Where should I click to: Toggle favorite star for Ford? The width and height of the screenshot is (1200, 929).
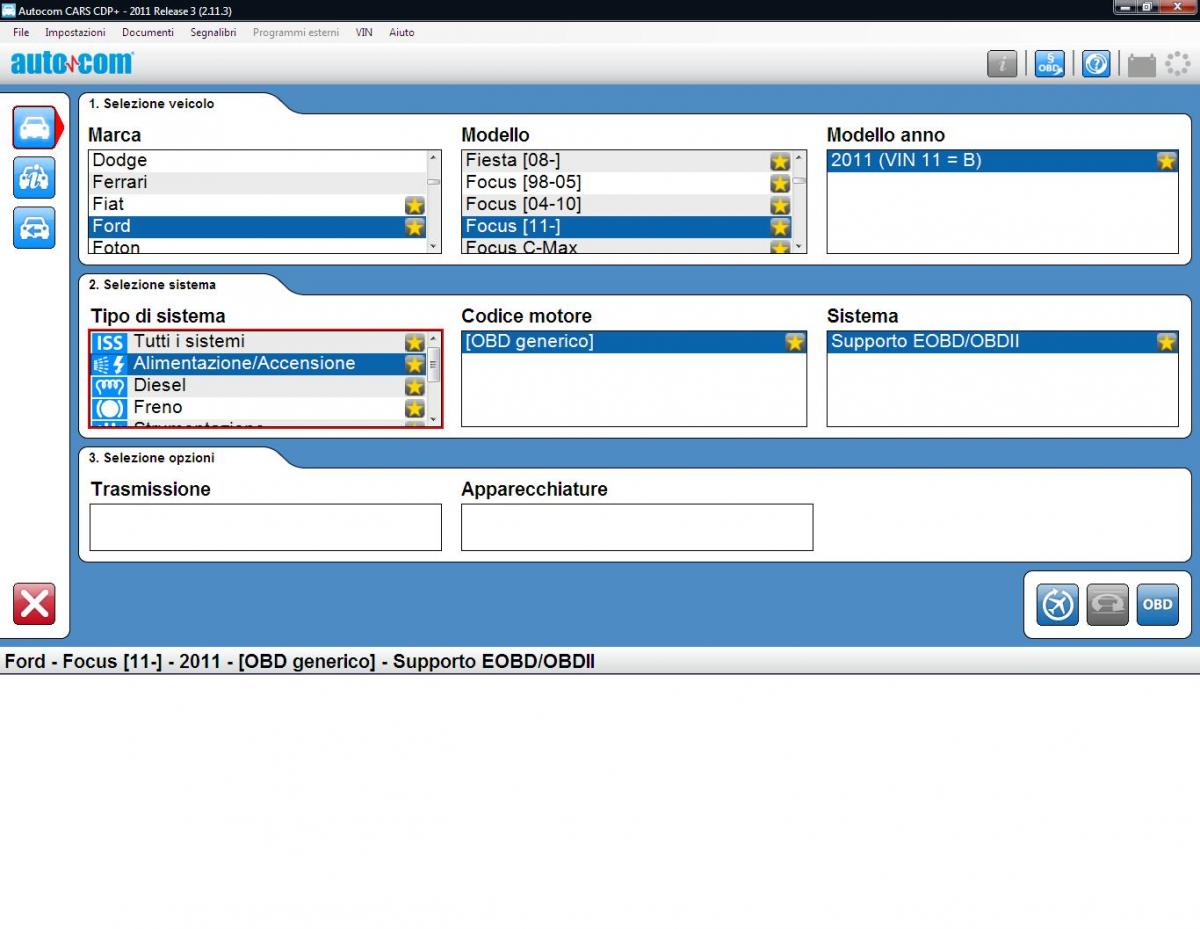(x=415, y=227)
